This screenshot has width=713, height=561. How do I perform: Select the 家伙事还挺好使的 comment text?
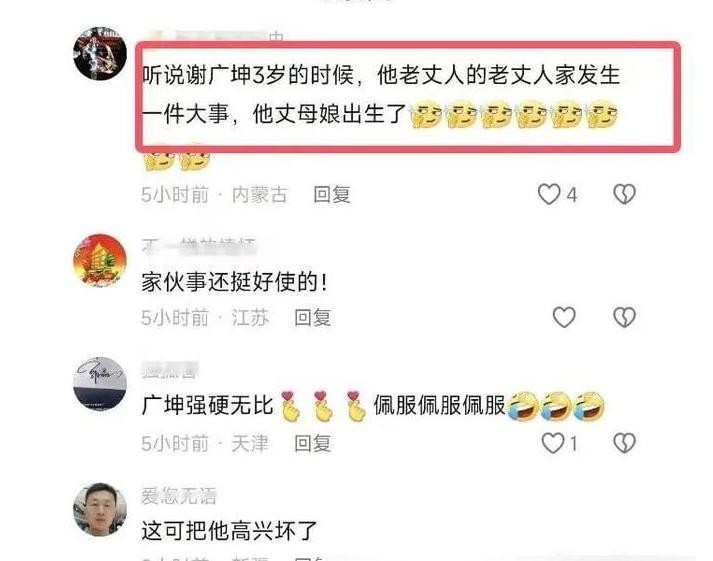click(x=234, y=282)
